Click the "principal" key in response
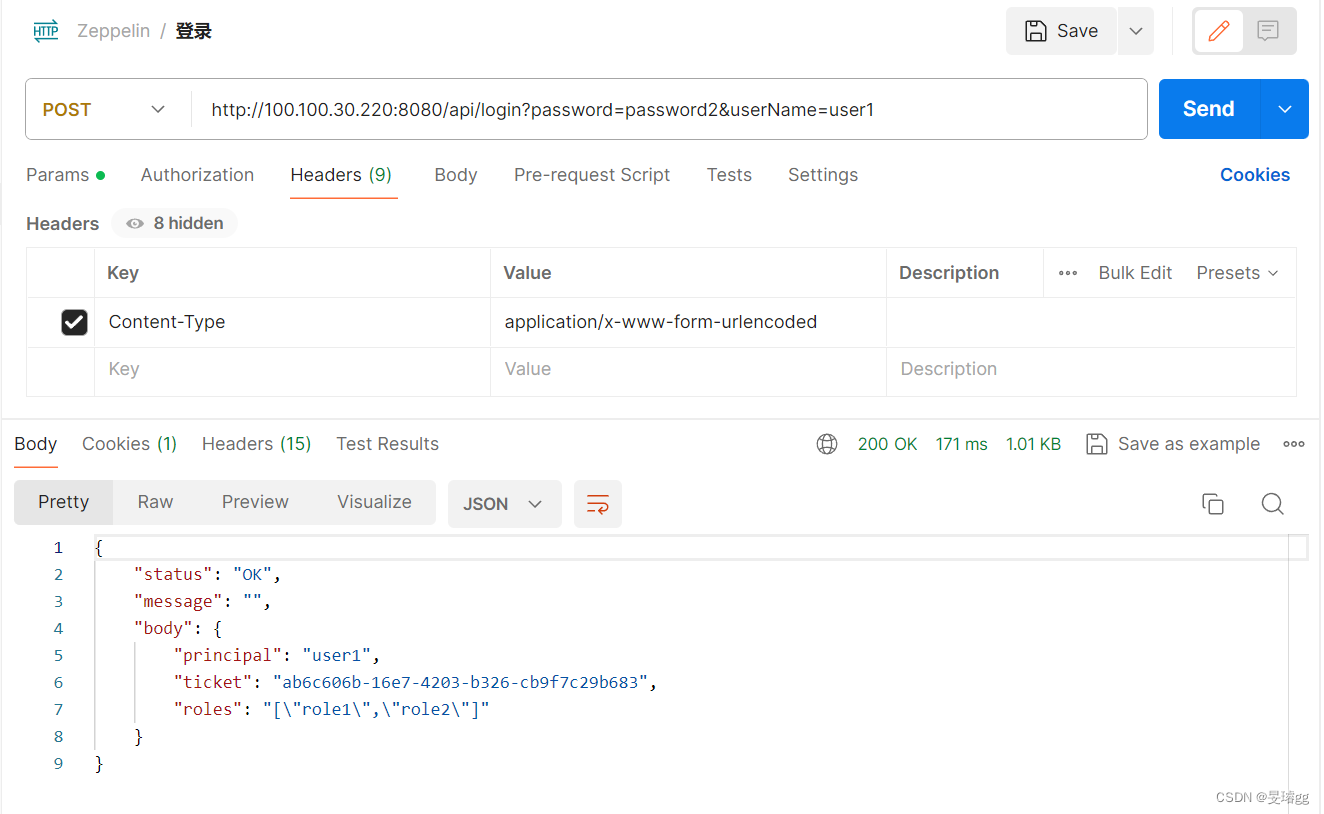 (228, 656)
